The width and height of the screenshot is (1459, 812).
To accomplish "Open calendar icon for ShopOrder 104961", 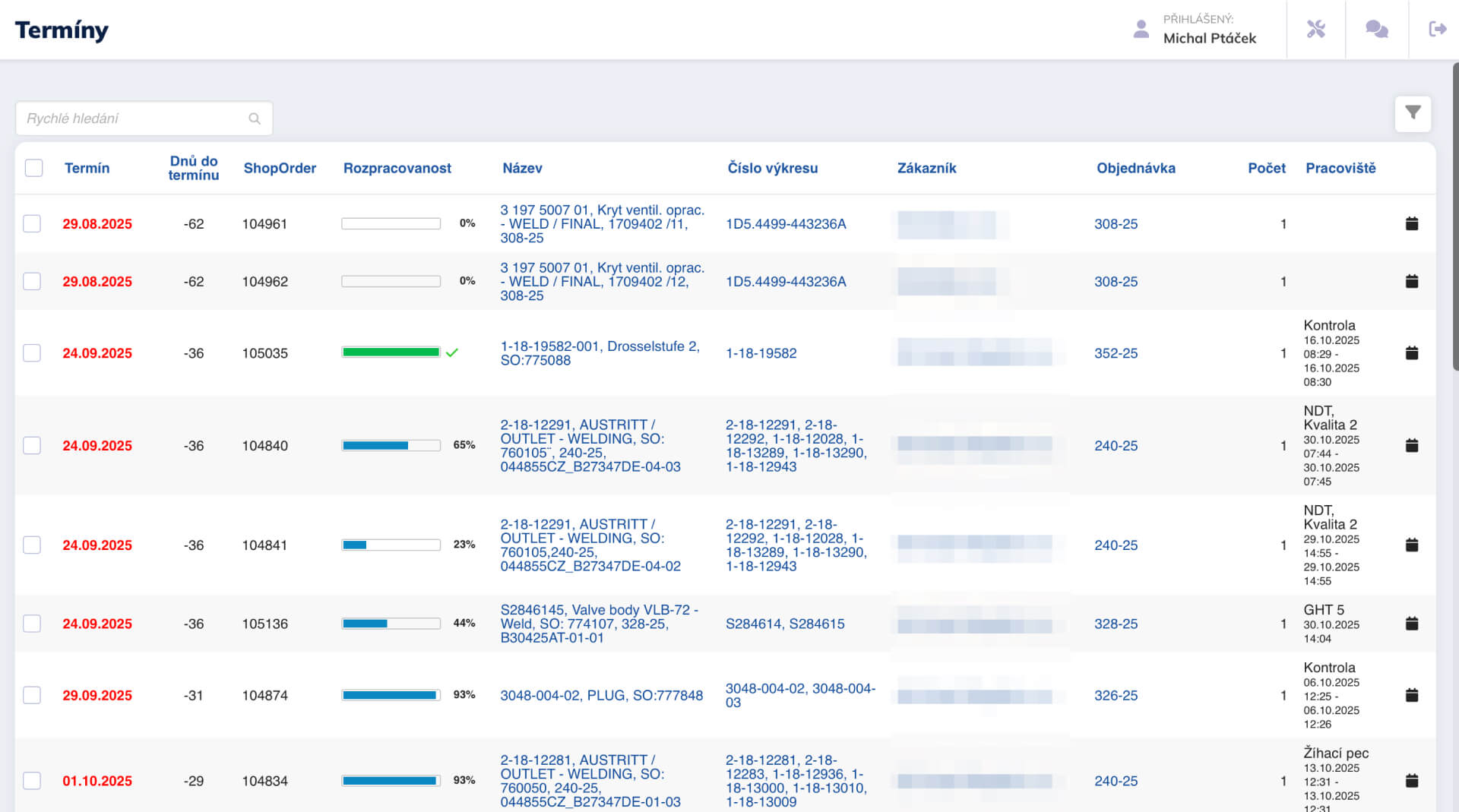I will click(x=1412, y=223).
